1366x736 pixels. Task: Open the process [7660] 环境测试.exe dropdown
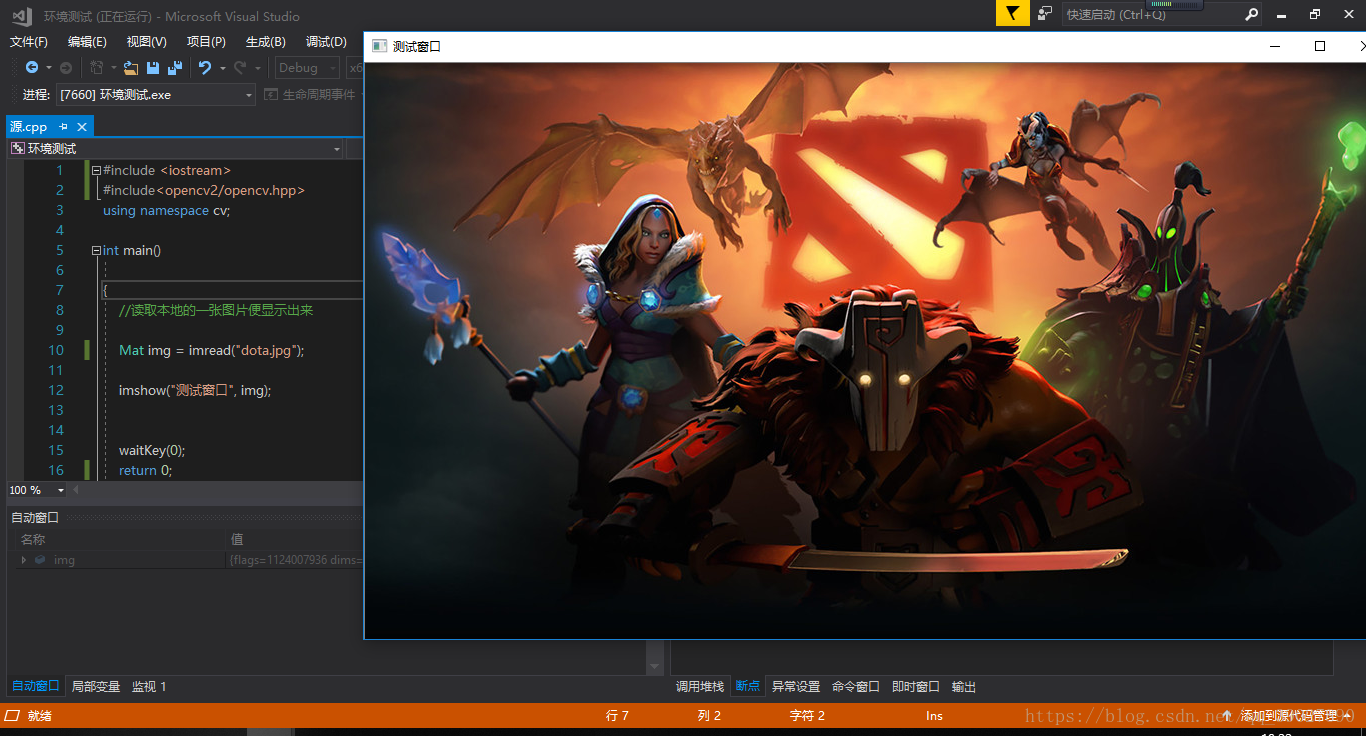point(249,94)
